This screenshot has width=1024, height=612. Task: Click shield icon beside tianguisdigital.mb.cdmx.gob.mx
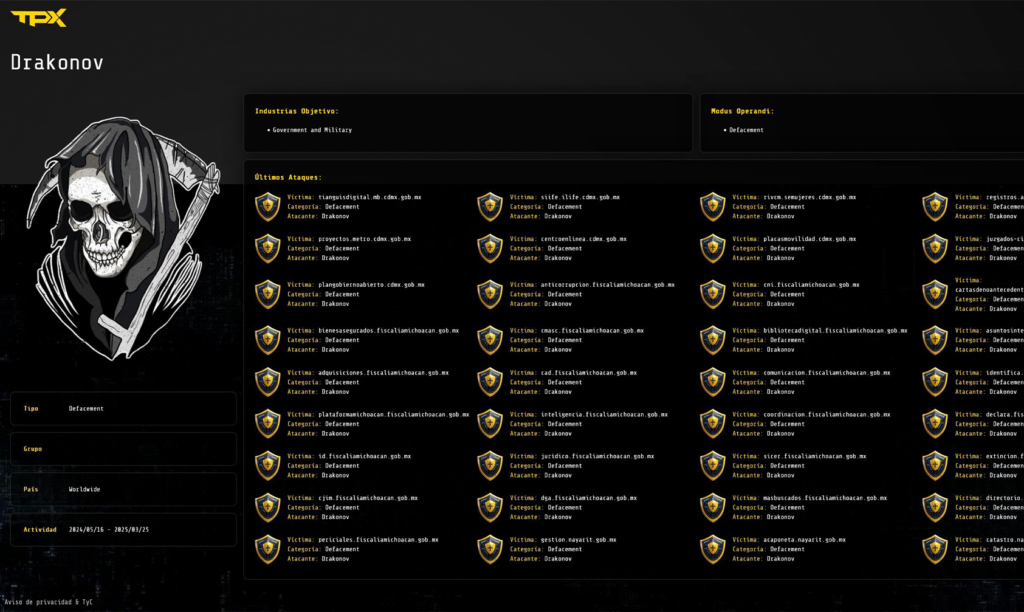tap(267, 207)
